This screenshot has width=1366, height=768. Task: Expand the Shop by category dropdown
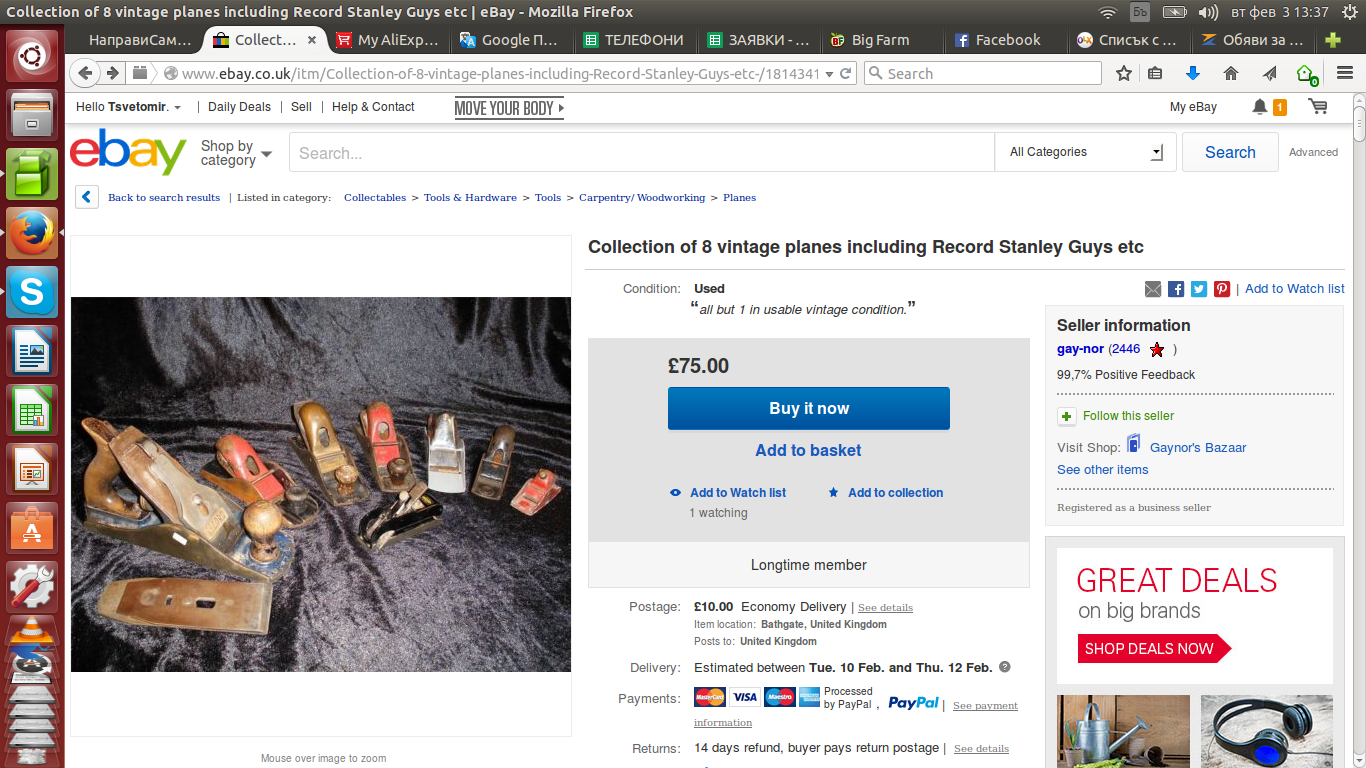236,153
